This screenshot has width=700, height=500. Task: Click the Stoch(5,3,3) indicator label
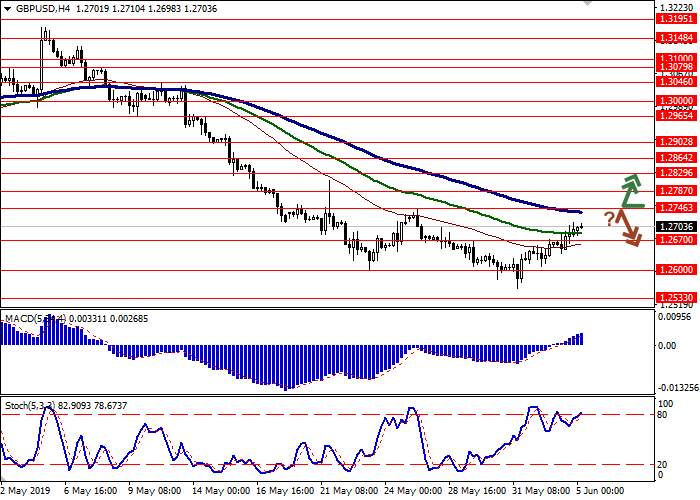[x=30, y=406]
